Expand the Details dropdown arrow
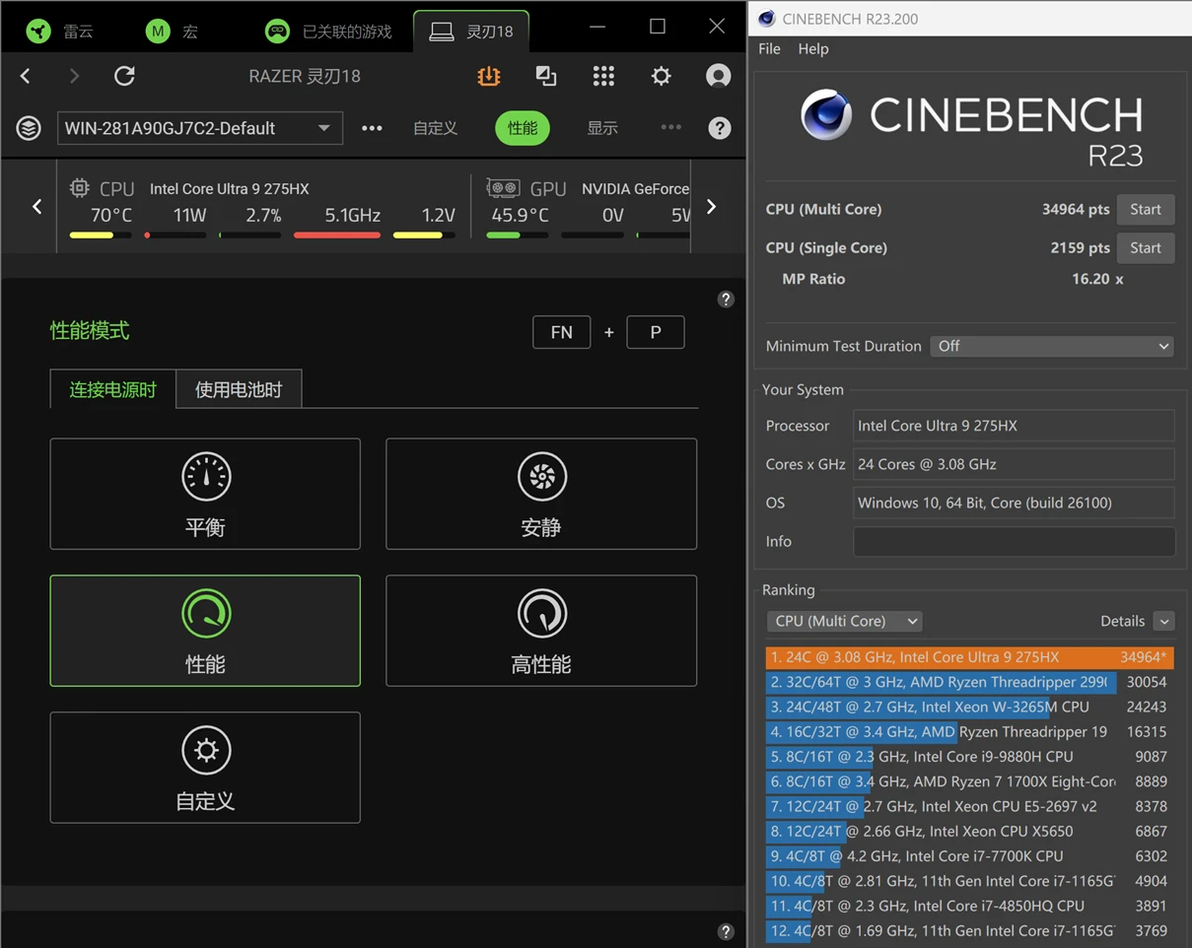Viewport: 1192px width, 948px height. pyautogui.click(x=1164, y=621)
